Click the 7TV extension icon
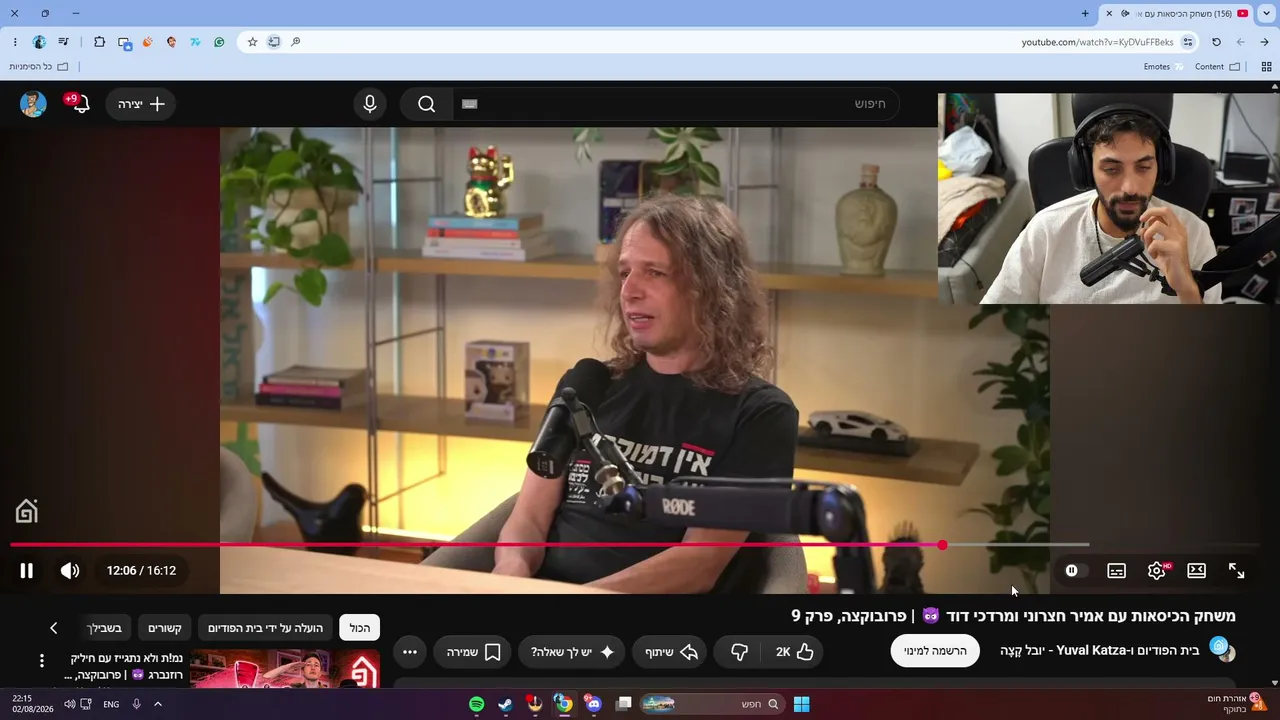1280x720 pixels. [195, 42]
